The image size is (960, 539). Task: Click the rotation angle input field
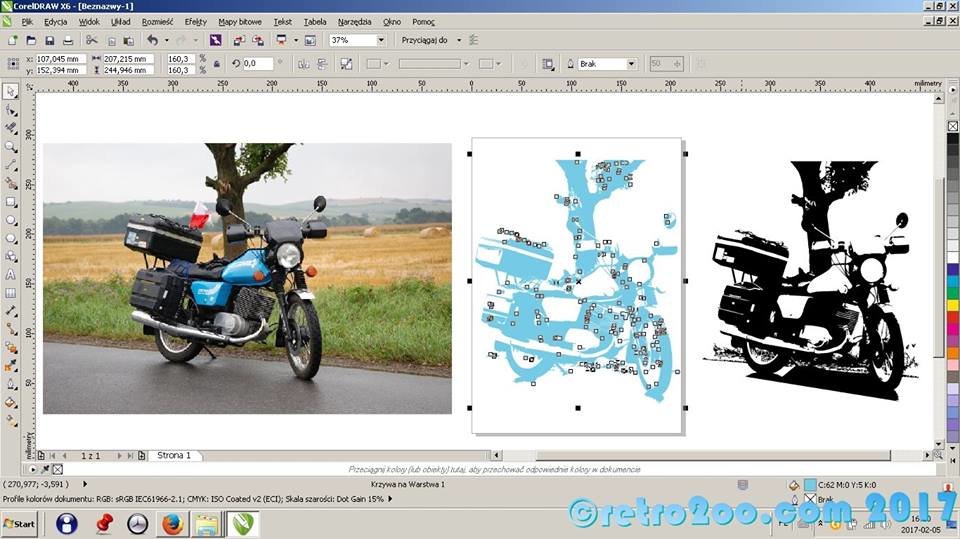tap(258, 64)
